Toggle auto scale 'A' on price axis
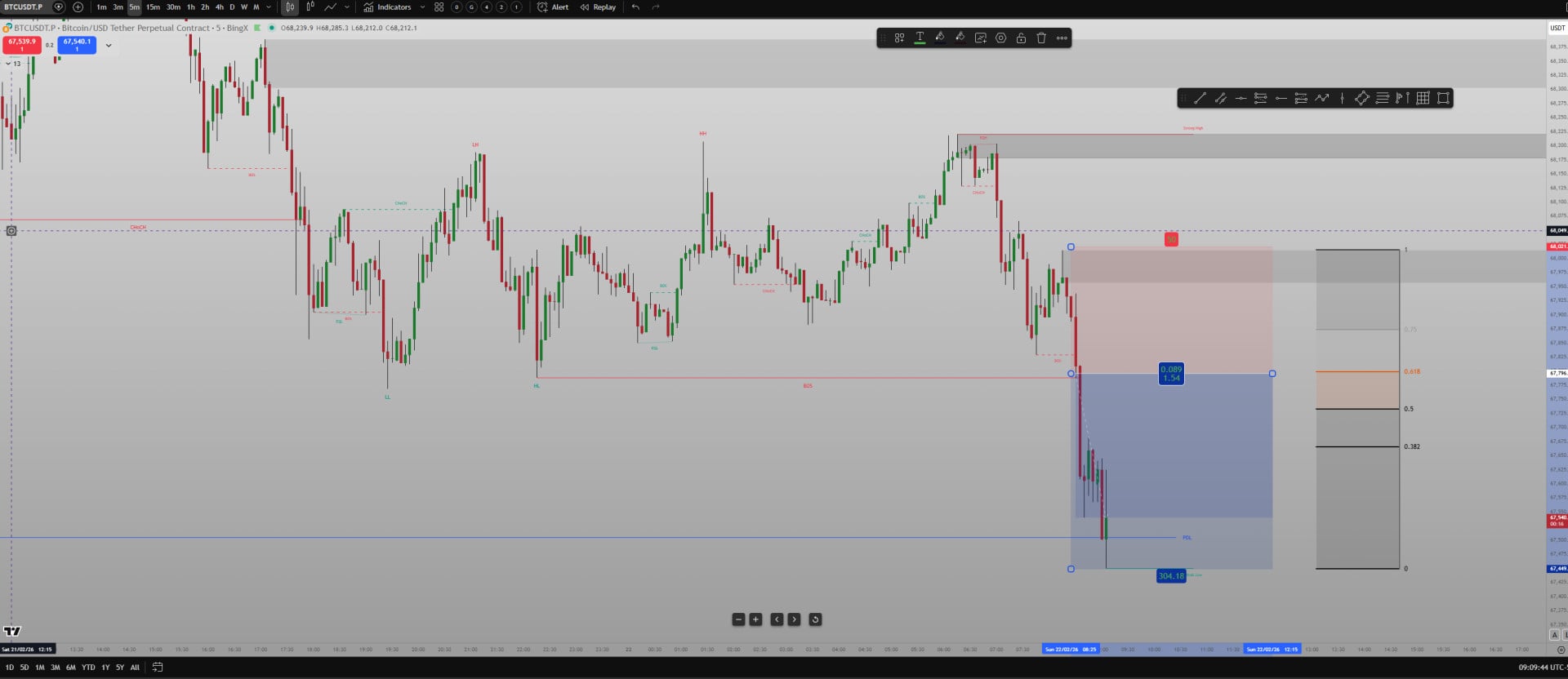1568x679 pixels. 1554,635
